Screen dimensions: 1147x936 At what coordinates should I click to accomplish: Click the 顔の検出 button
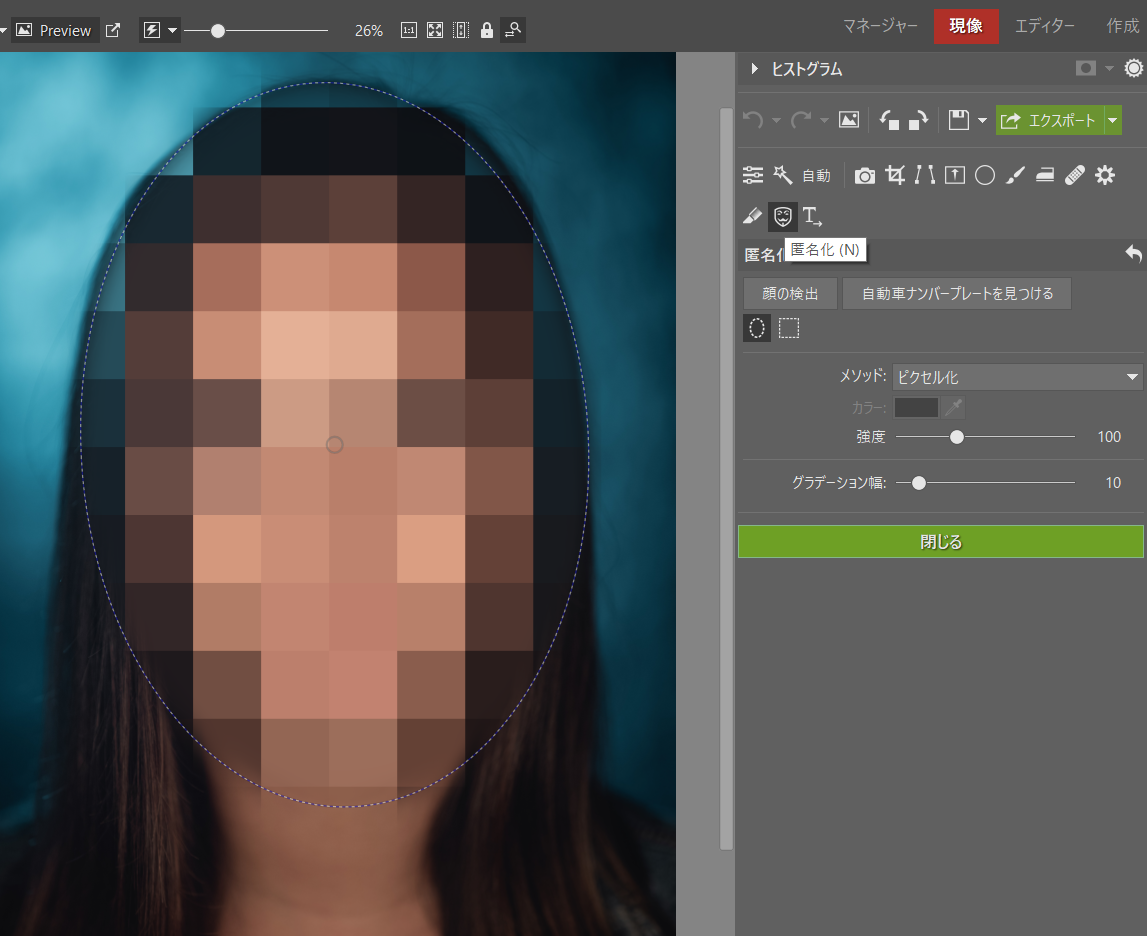pyautogui.click(x=790, y=293)
